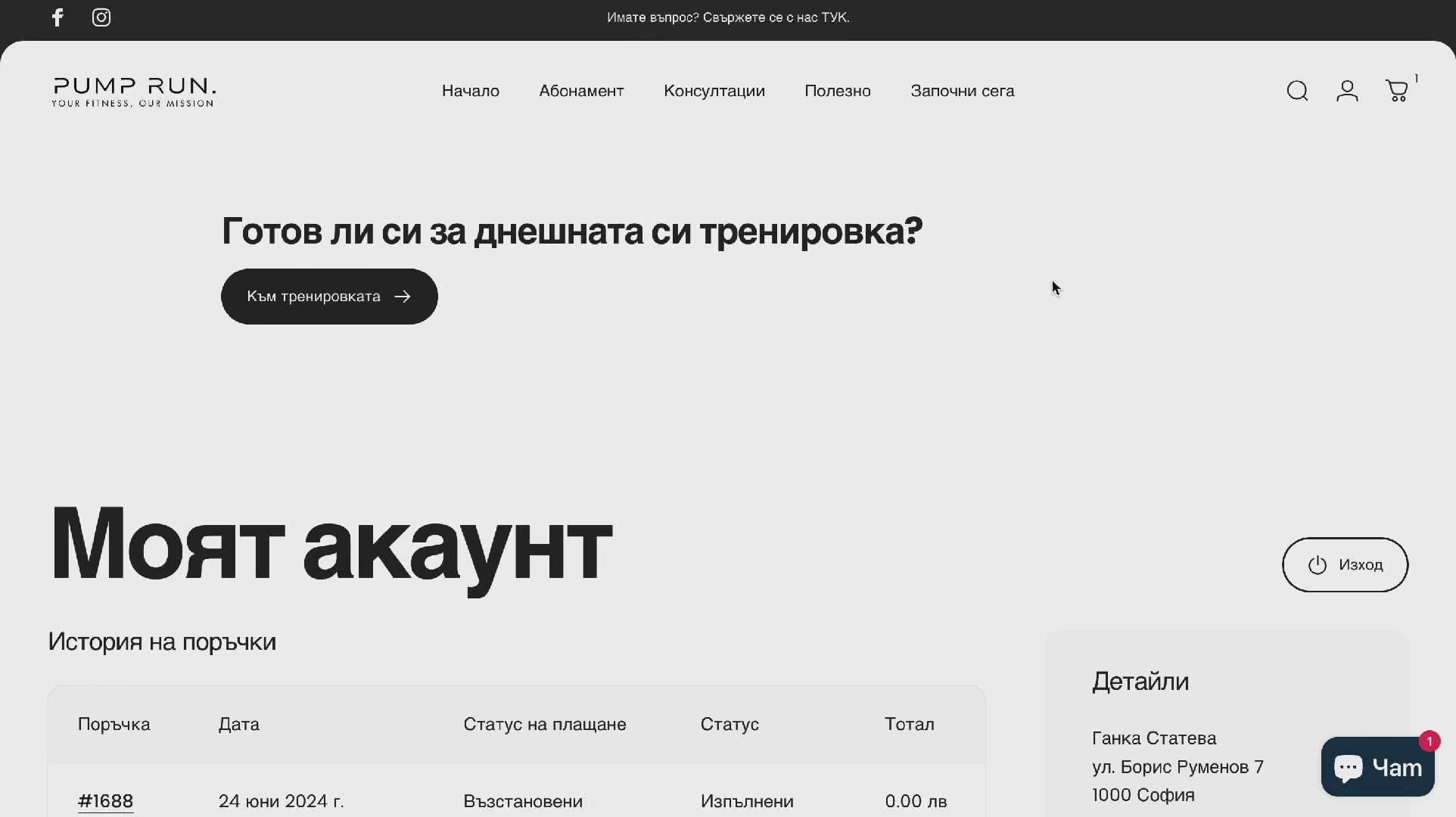1456x817 pixels.
Task: Click the Pump Run logo
Action: (x=134, y=92)
